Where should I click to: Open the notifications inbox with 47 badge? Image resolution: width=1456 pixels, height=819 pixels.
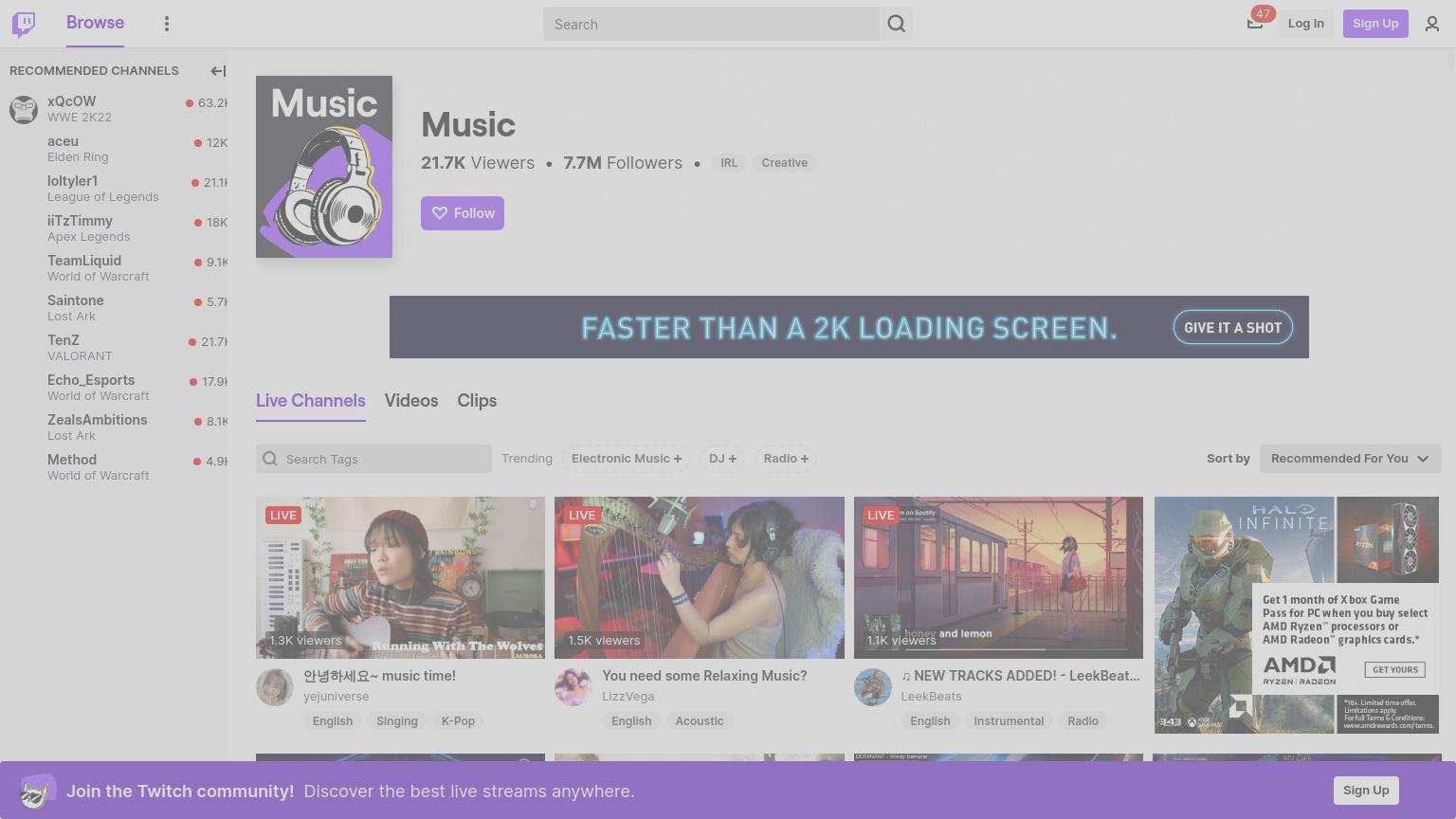point(1255,23)
